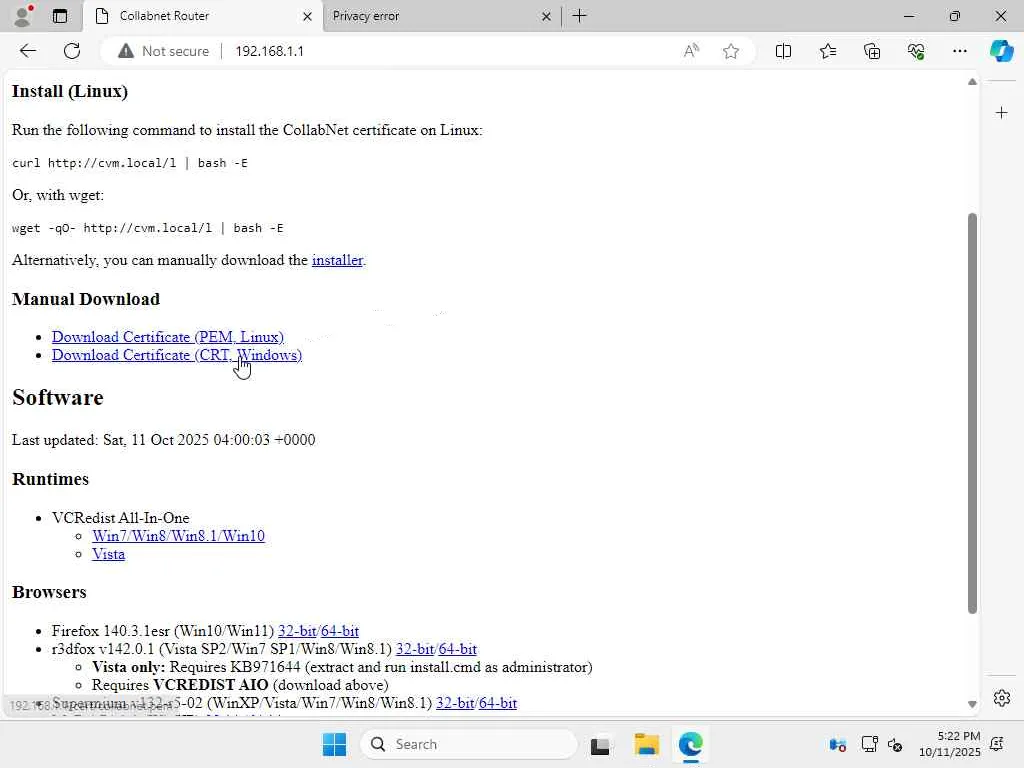Open Browser essentials heart icon

coord(916,51)
